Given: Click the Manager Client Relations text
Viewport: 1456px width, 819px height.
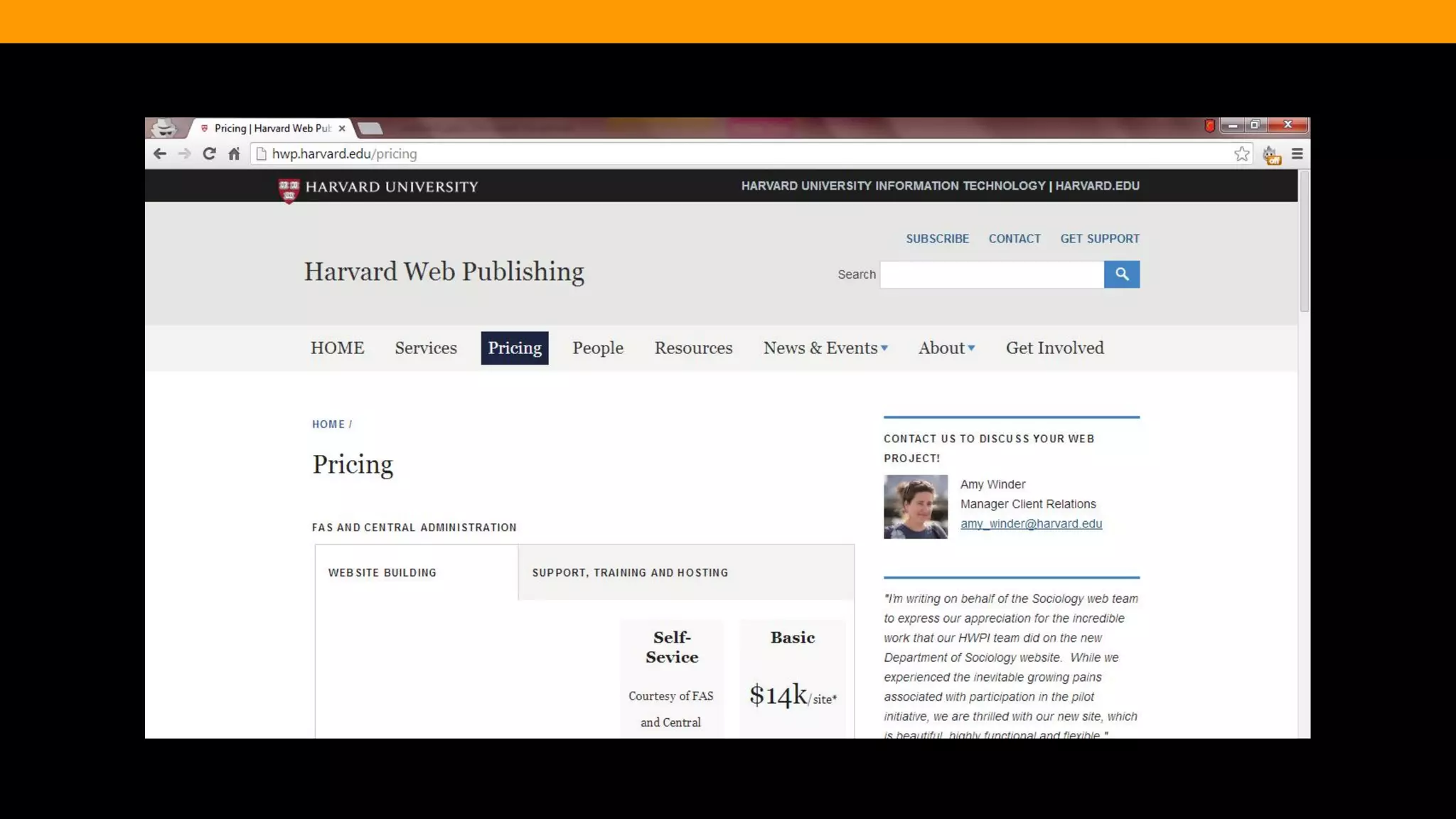Looking at the screenshot, I should pos(1028,504).
